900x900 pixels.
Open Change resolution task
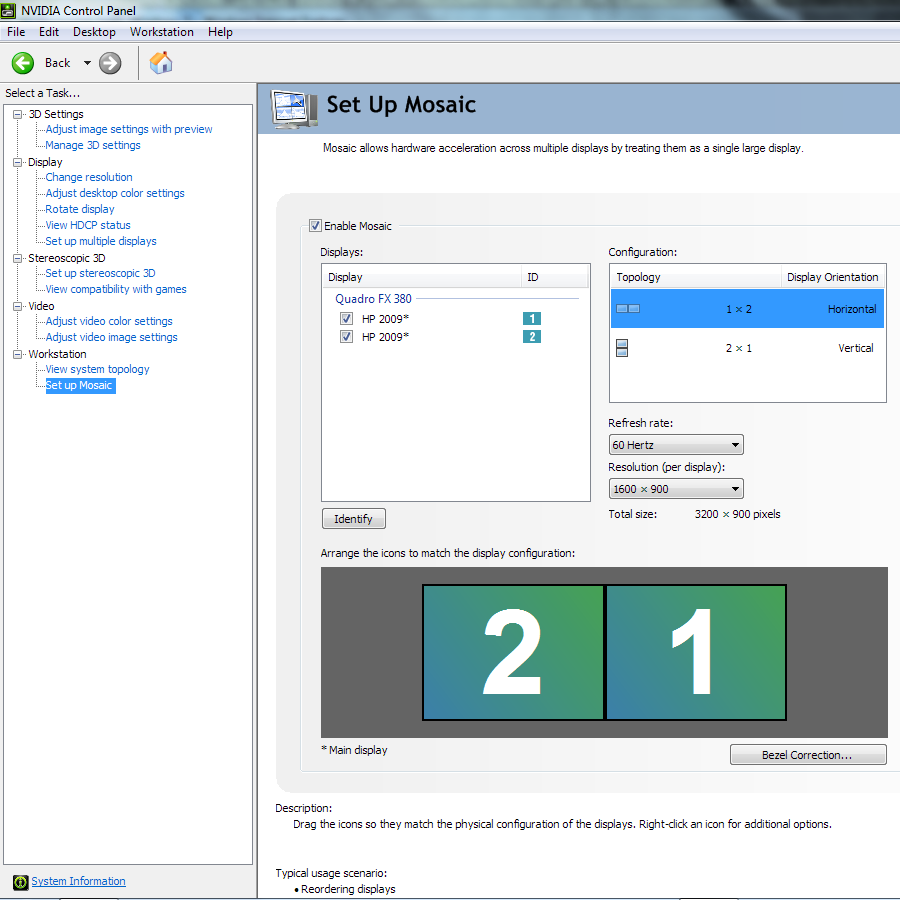[89, 177]
